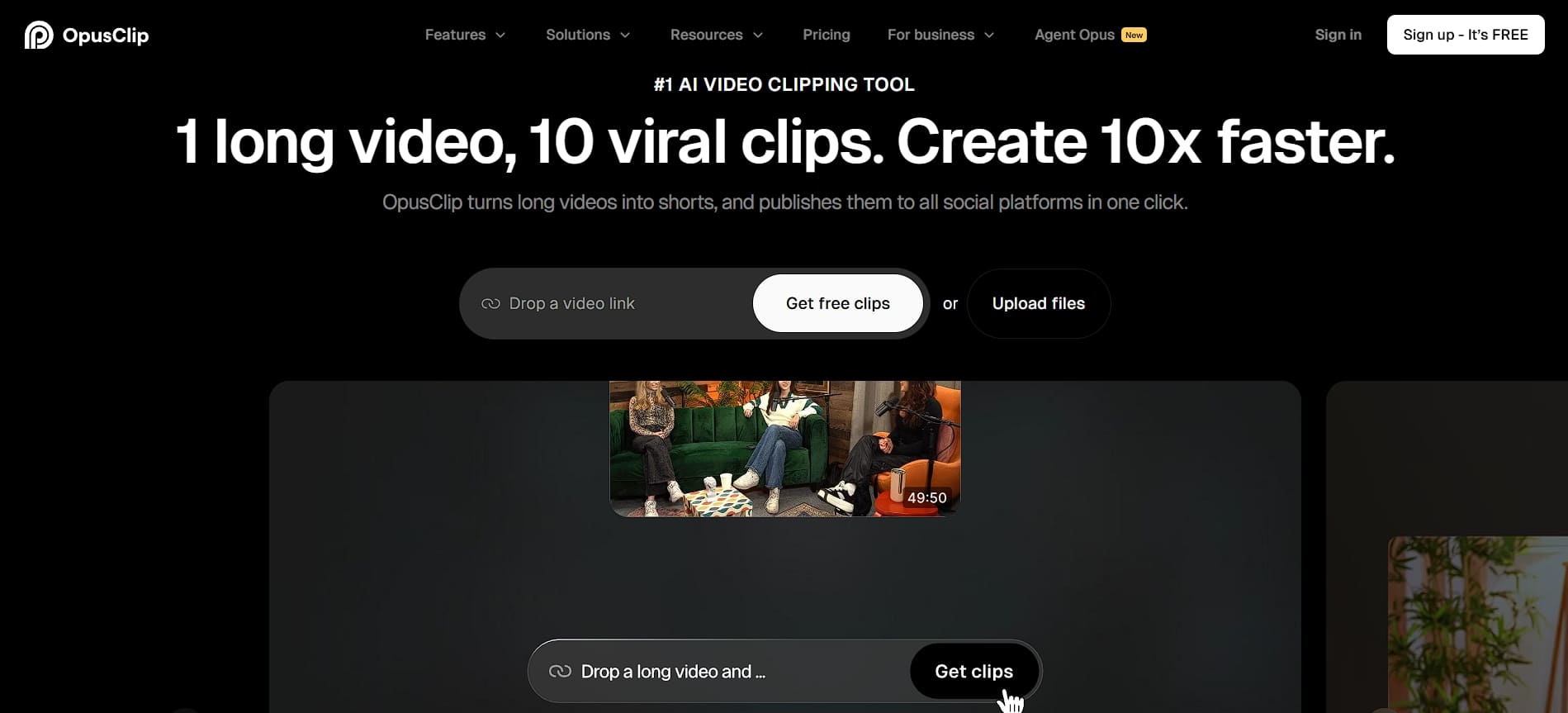Open the Agent Opus menu item
Screen dimensions: 1568x713
(x=1074, y=35)
